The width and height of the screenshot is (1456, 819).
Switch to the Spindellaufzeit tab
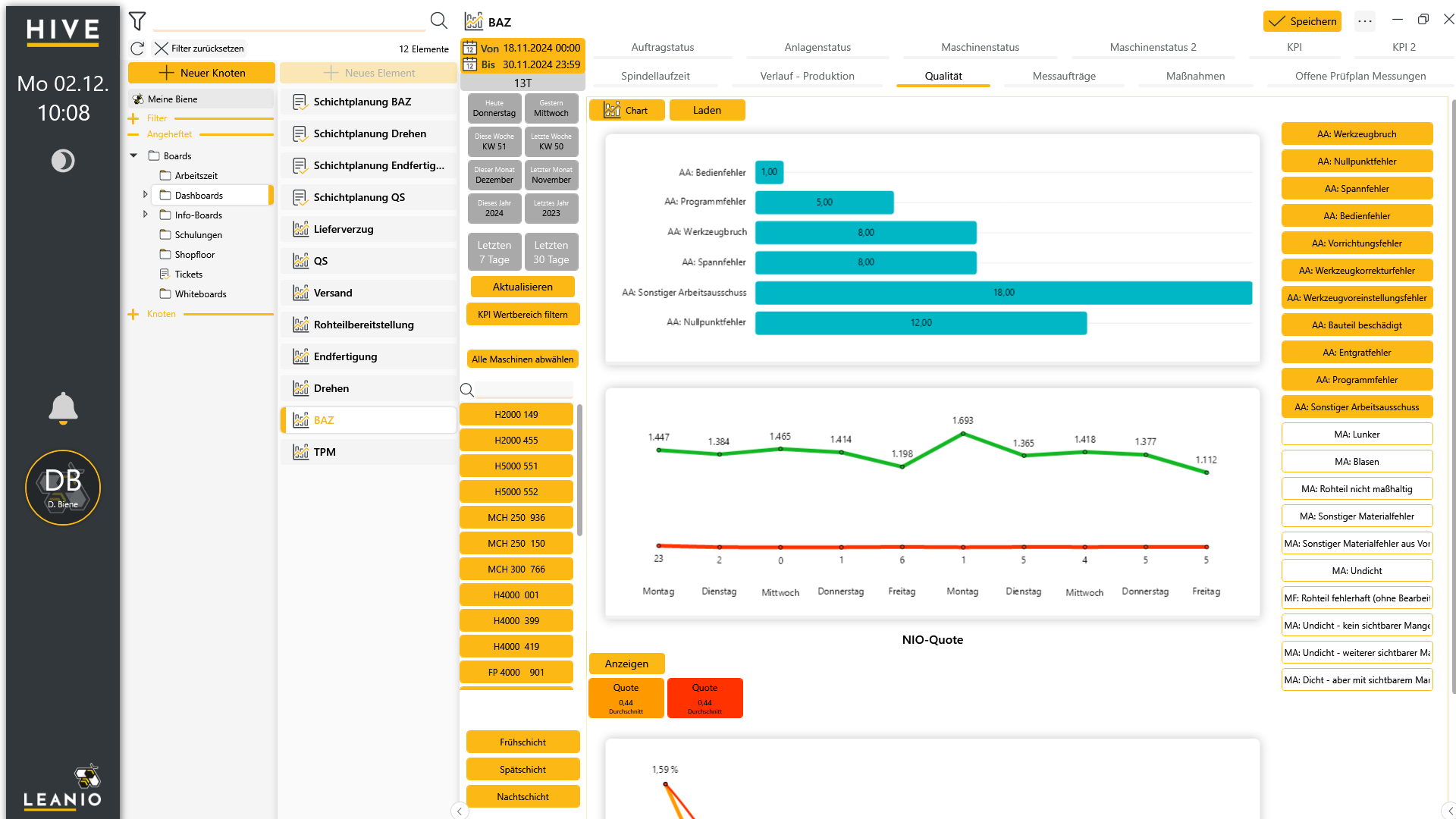click(x=655, y=76)
